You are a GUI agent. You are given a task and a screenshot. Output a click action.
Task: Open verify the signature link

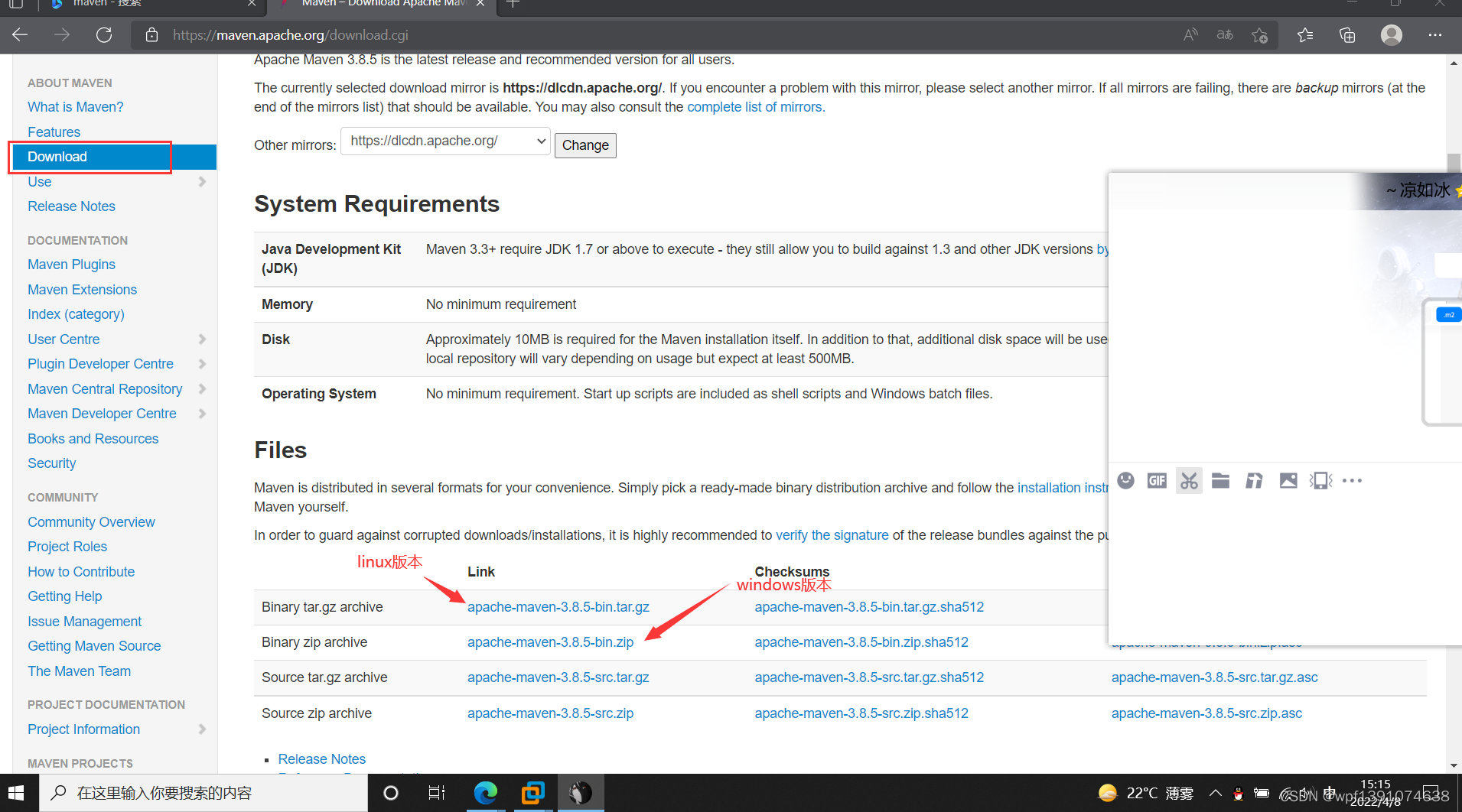[x=832, y=535]
